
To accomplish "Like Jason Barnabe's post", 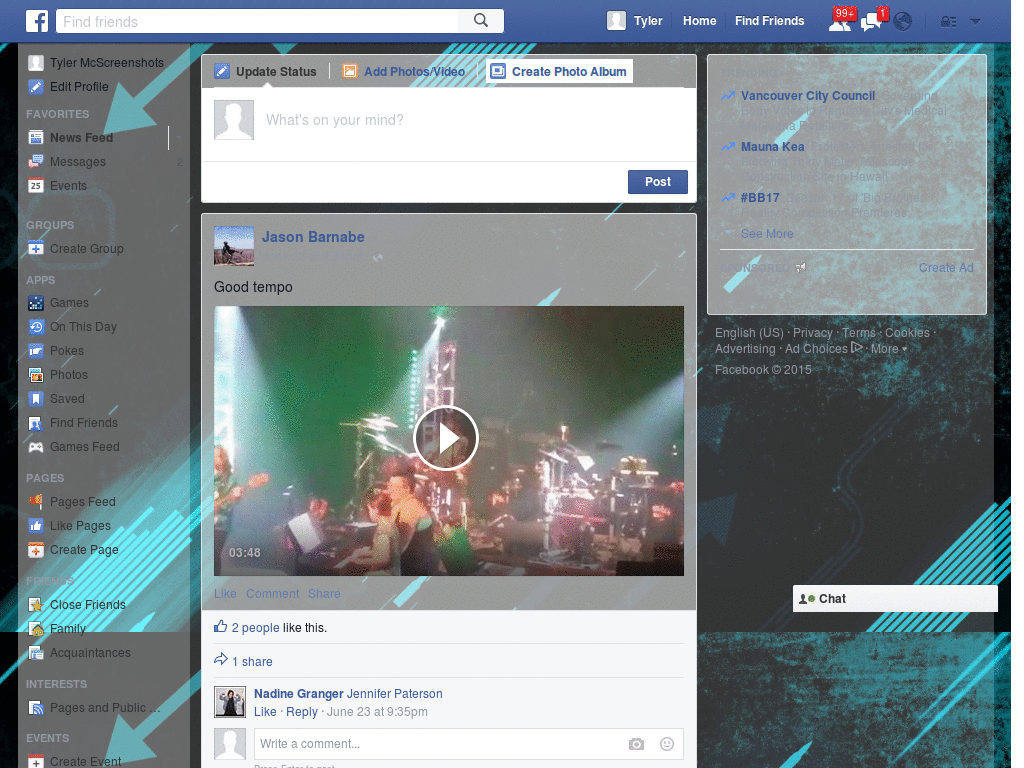I will [x=225, y=594].
